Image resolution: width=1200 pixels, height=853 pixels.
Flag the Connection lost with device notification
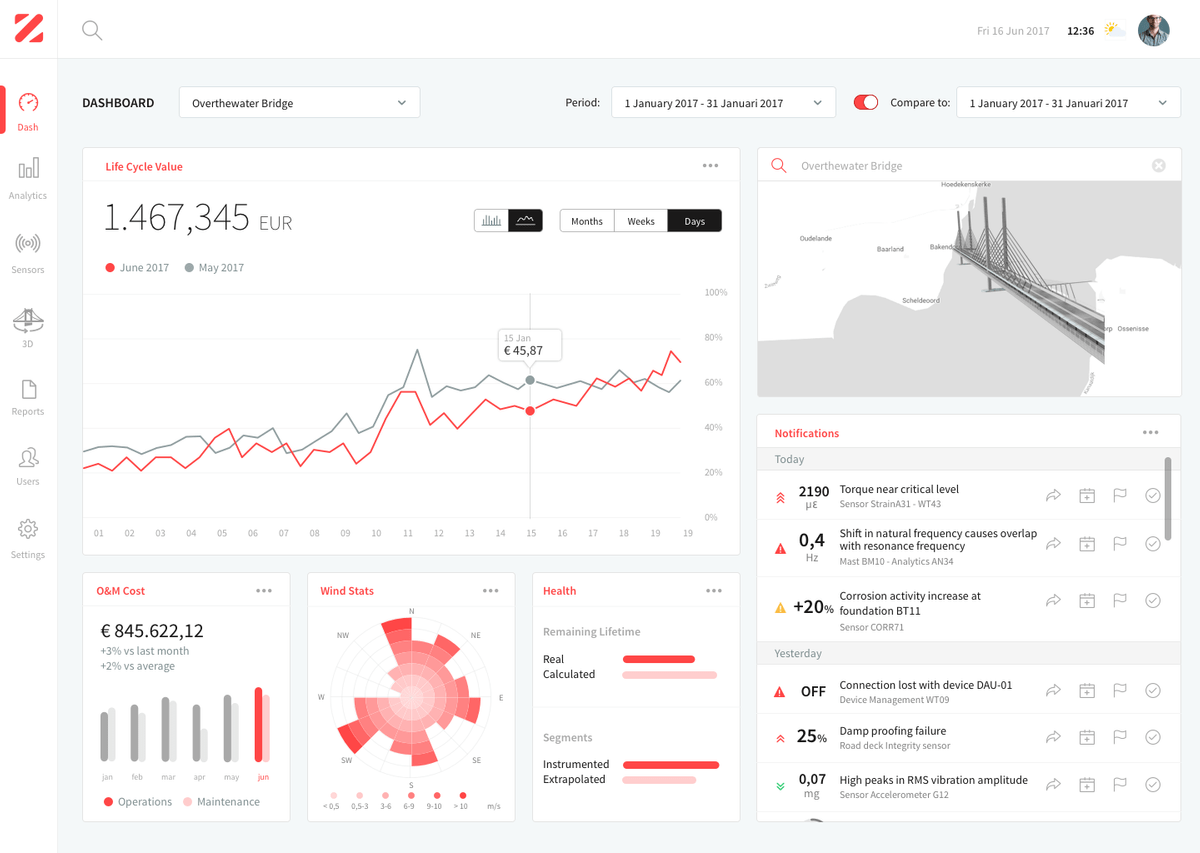pos(1120,690)
